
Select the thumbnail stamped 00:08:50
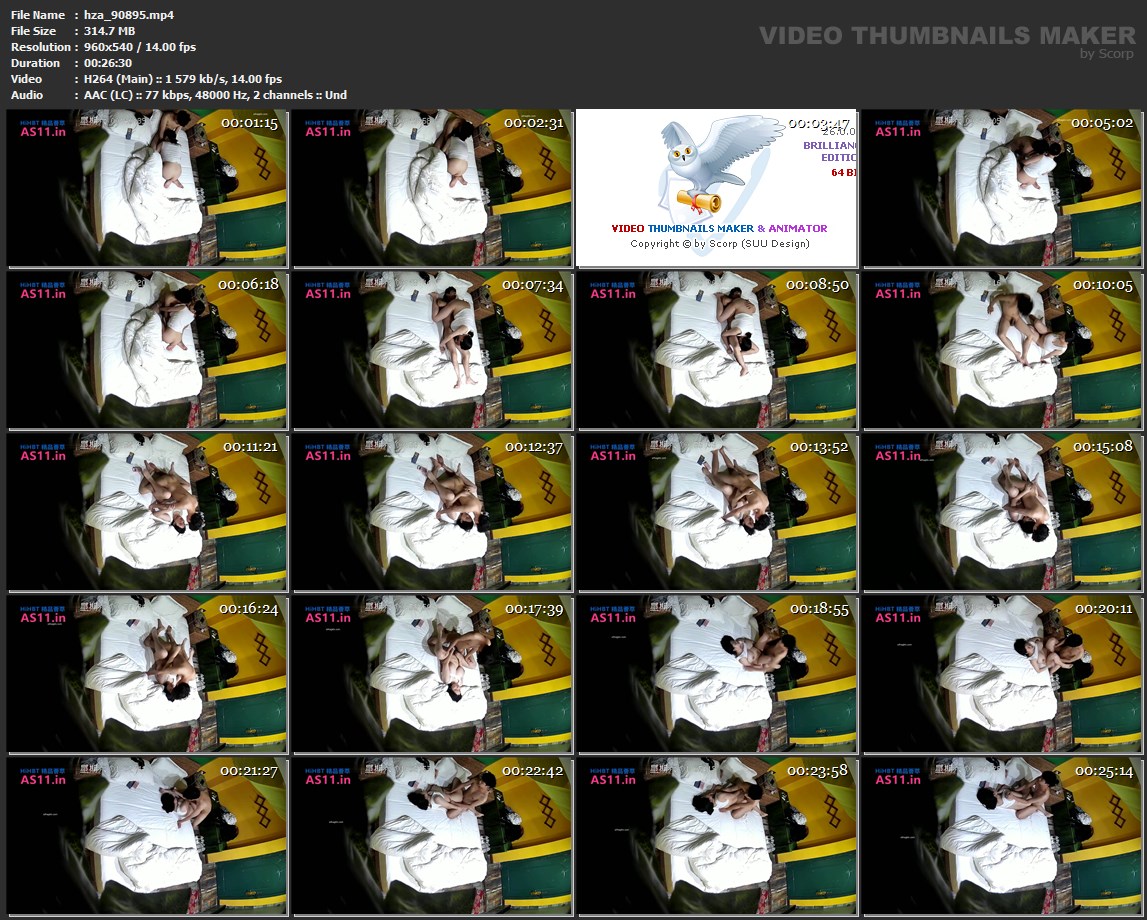717,350
